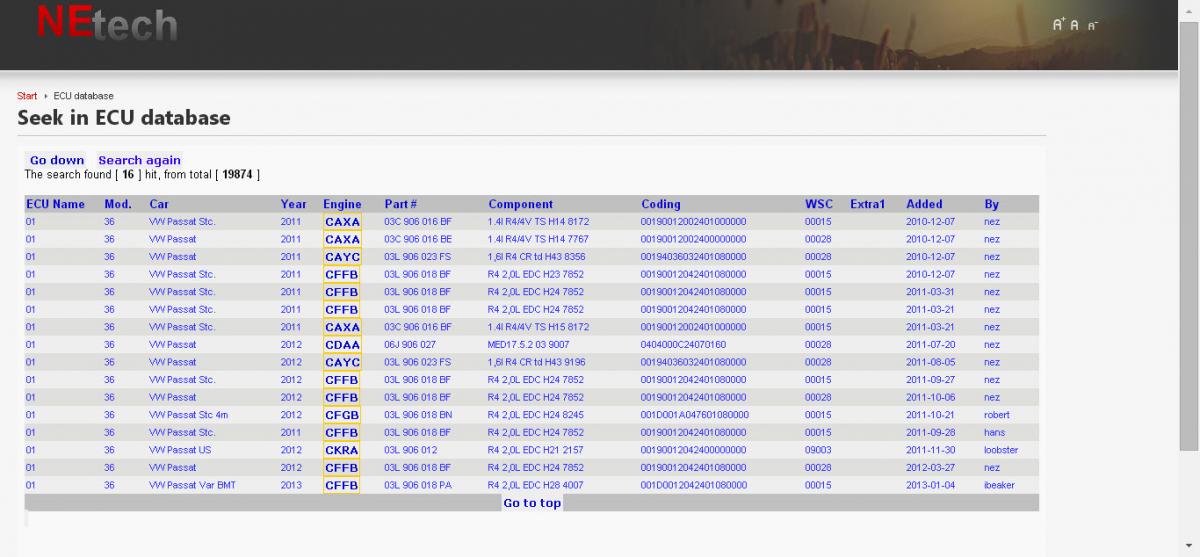Click the Coding column header

661,204
